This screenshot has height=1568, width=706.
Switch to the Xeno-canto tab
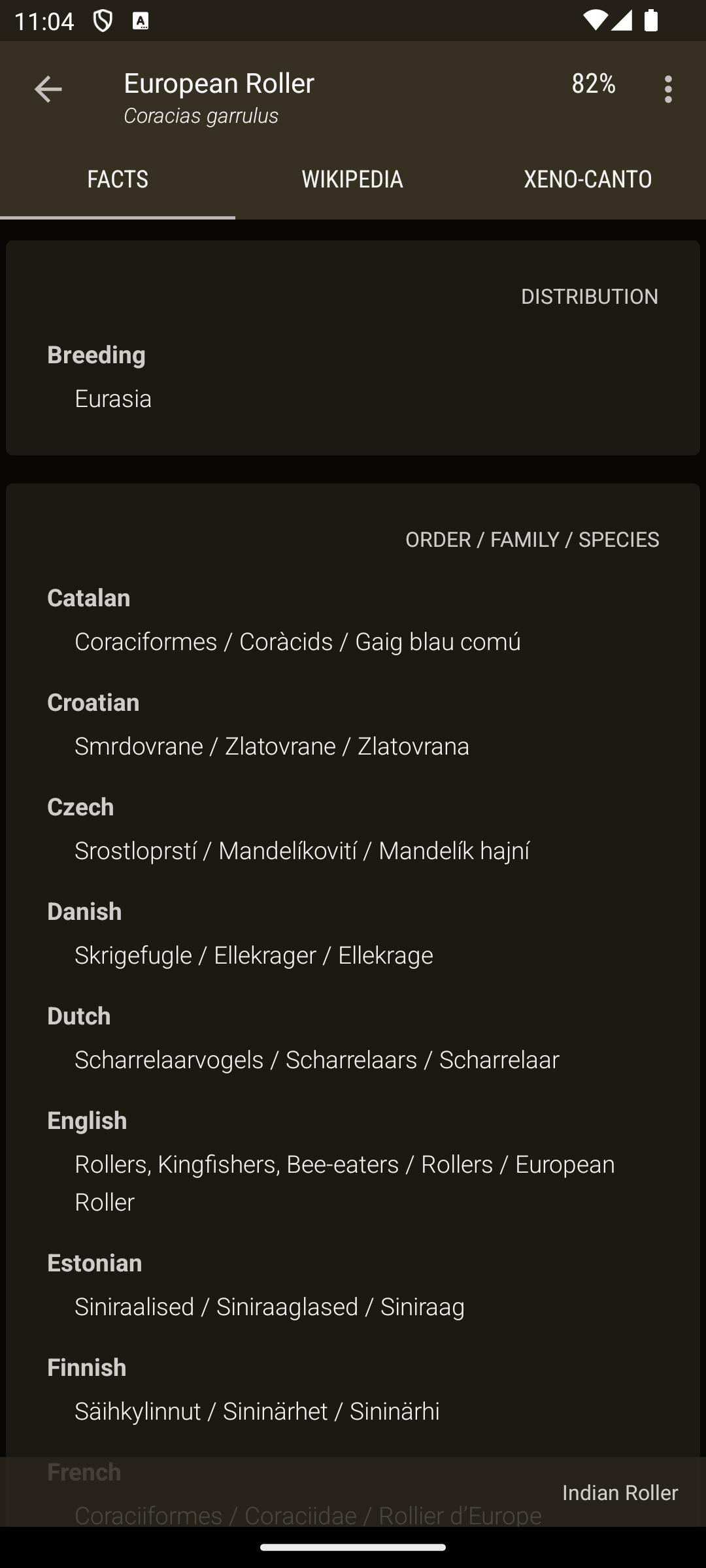tap(588, 179)
